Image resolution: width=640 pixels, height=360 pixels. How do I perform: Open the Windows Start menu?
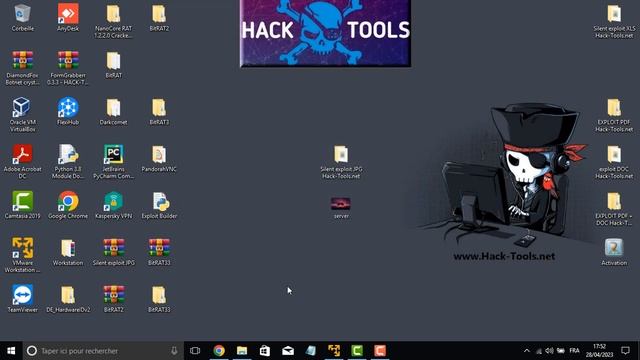click(11, 351)
